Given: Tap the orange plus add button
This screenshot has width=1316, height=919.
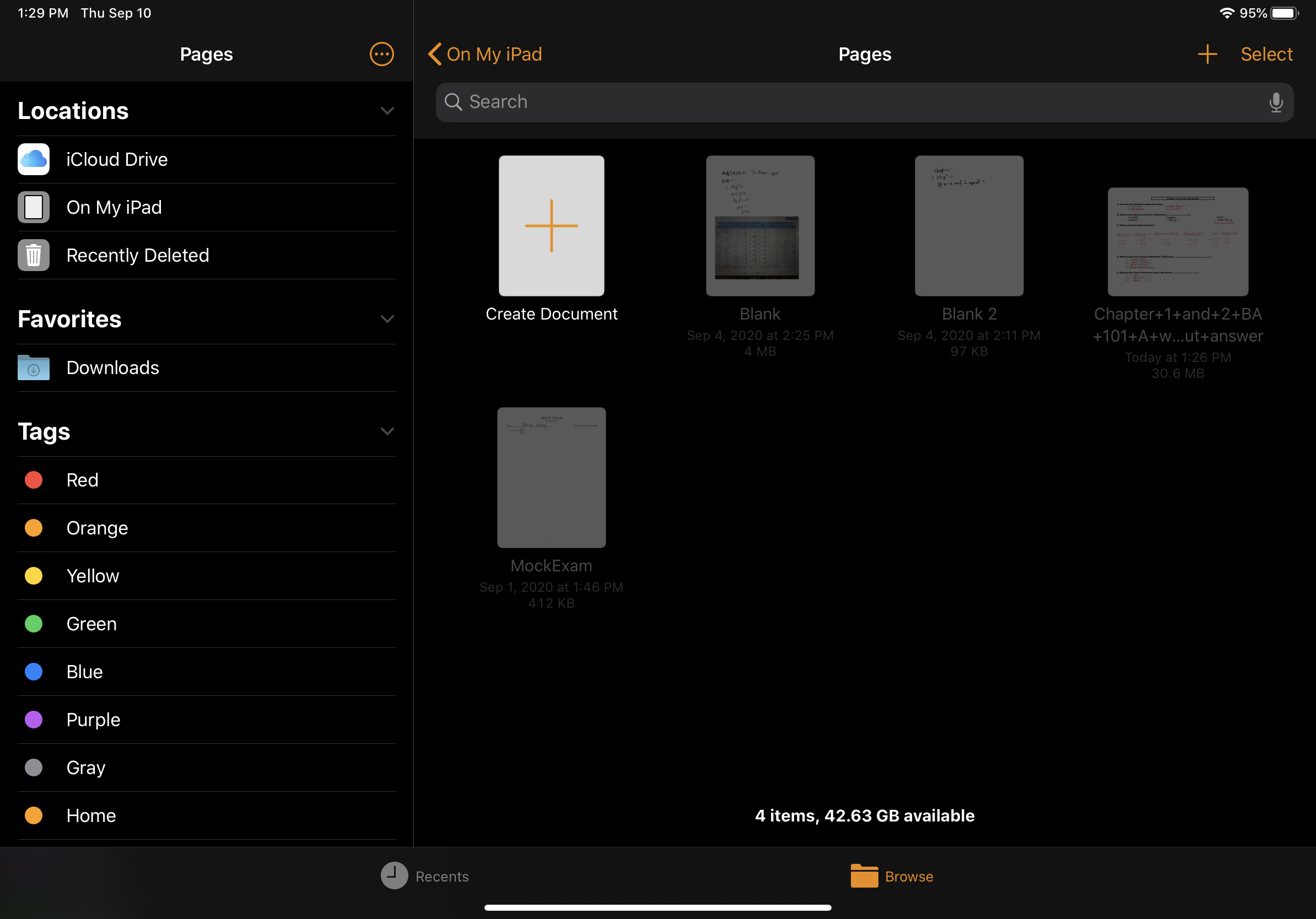Looking at the screenshot, I should [1207, 54].
